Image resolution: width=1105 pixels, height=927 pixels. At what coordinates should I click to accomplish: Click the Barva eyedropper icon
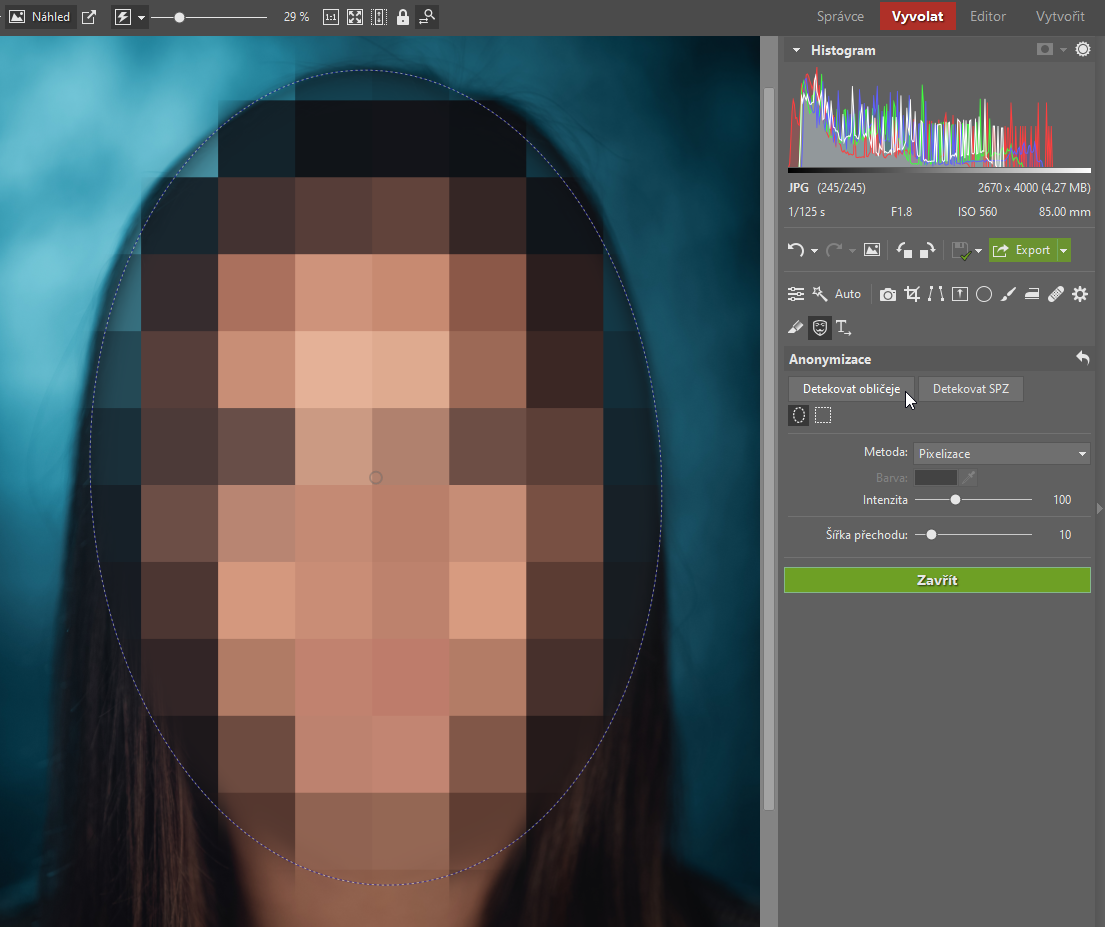[969, 478]
